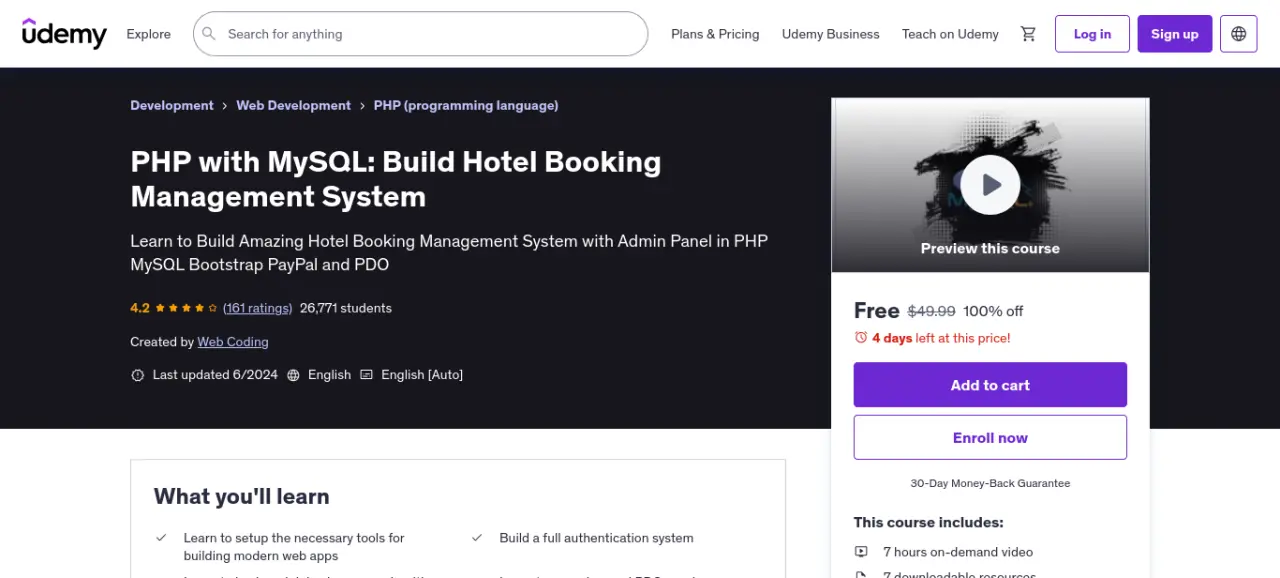Click the course title heading
Viewport: 1280px width, 578px height.
tap(396, 179)
